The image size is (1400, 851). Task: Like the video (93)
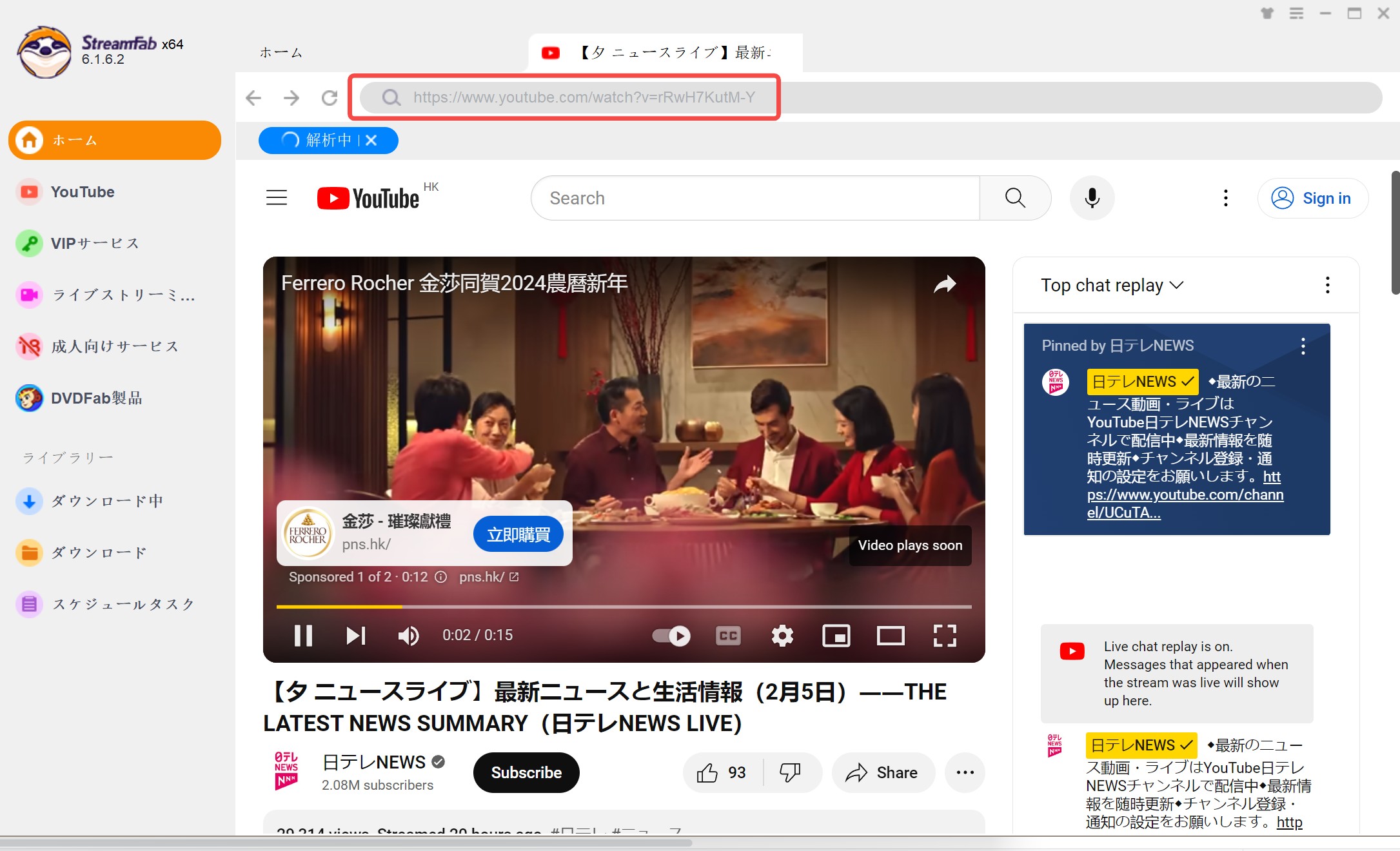pos(722,772)
